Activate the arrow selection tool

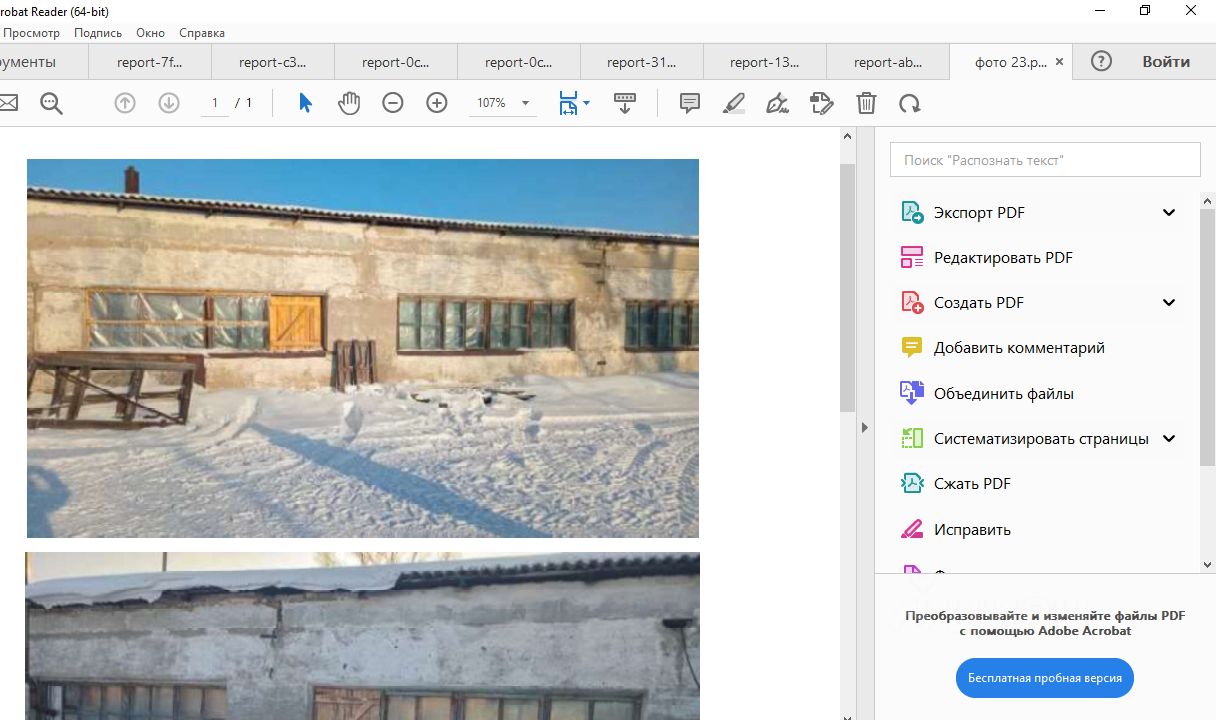coord(306,103)
